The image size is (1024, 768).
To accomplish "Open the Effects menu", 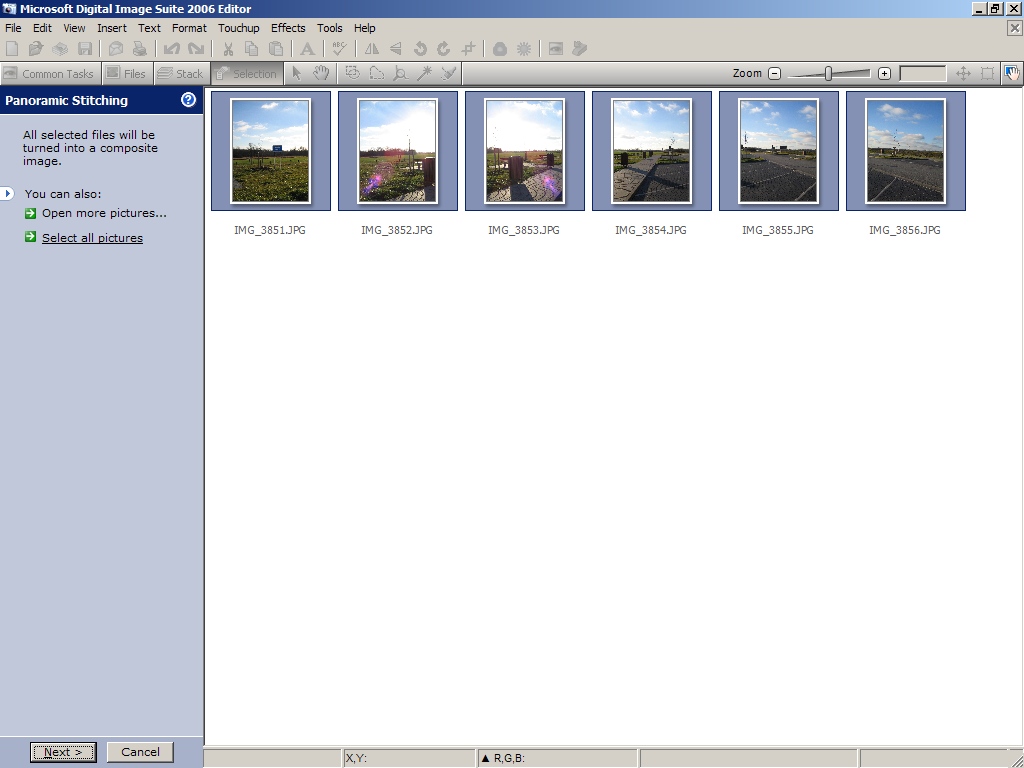I will [288, 28].
